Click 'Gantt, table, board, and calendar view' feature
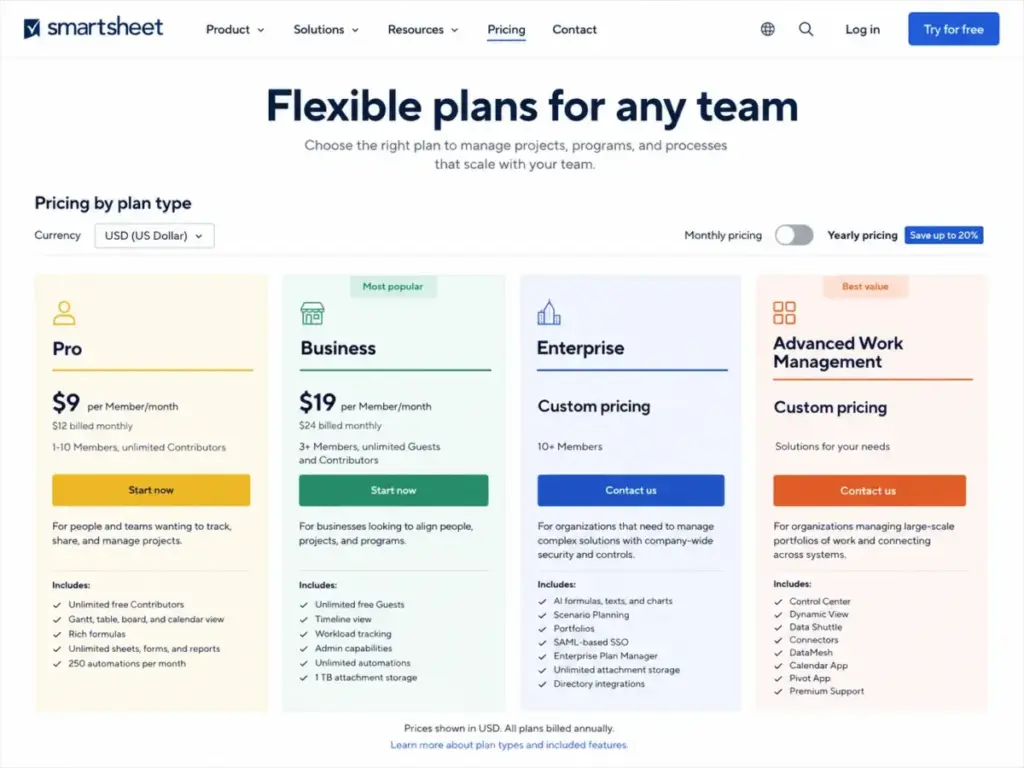Viewport: 1024px width, 768px height. click(146, 619)
